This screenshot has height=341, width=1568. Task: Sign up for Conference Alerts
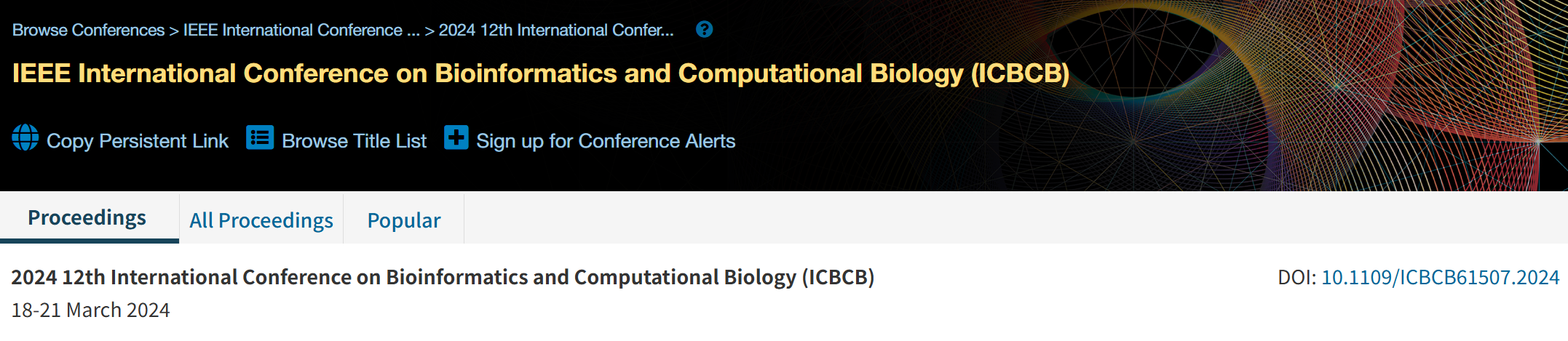[x=606, y=141]
